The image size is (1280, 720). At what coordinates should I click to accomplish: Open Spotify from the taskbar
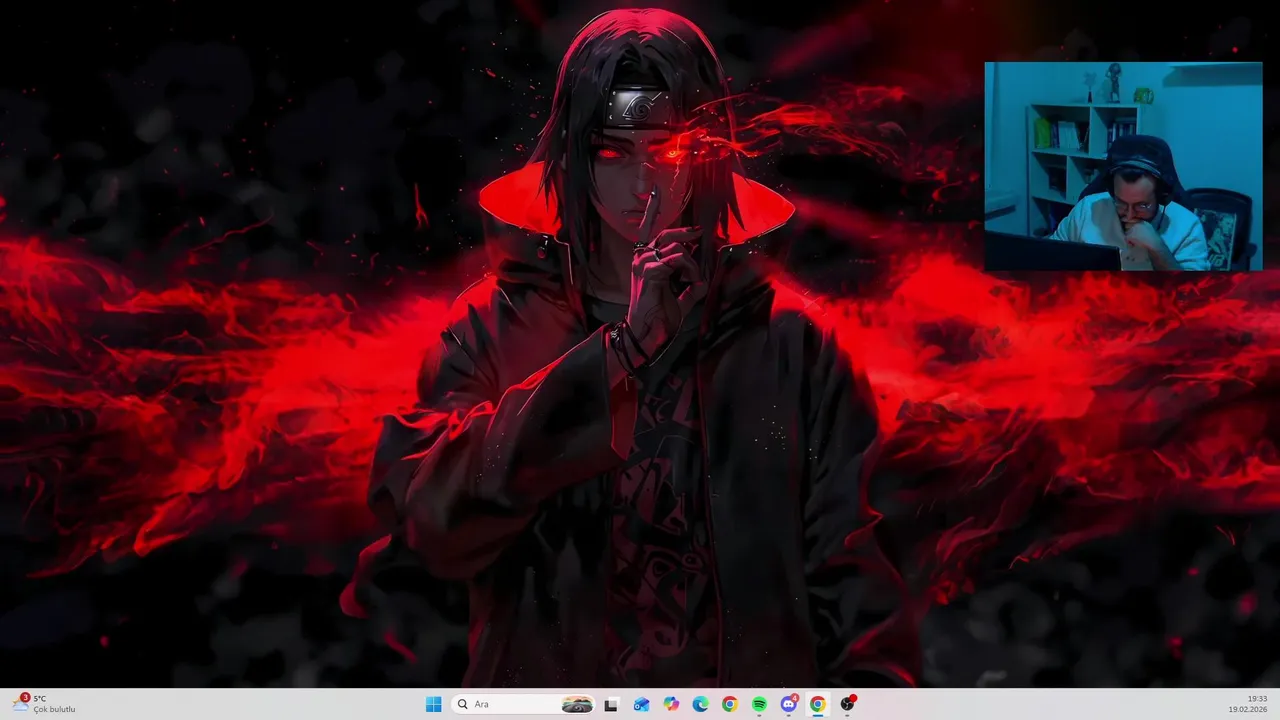click(x=759, y=704)
